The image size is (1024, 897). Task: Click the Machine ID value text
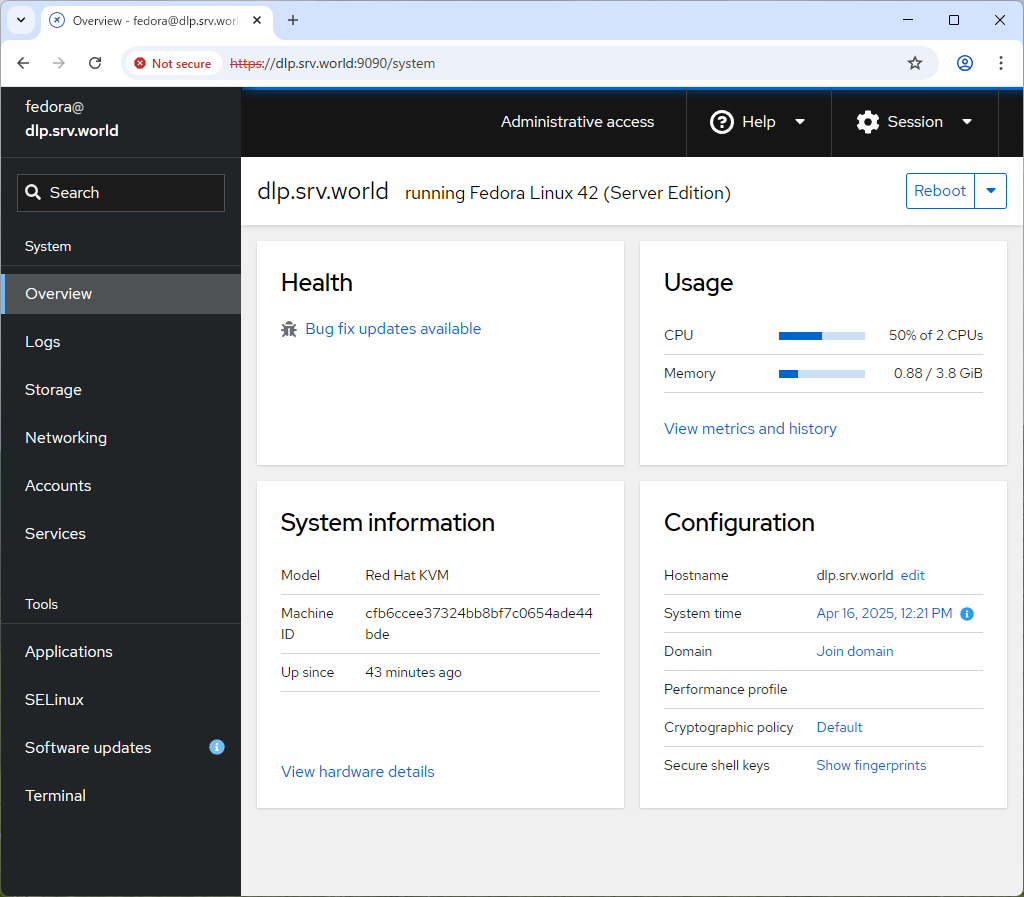pyautogui.click(x=479, y=623)
